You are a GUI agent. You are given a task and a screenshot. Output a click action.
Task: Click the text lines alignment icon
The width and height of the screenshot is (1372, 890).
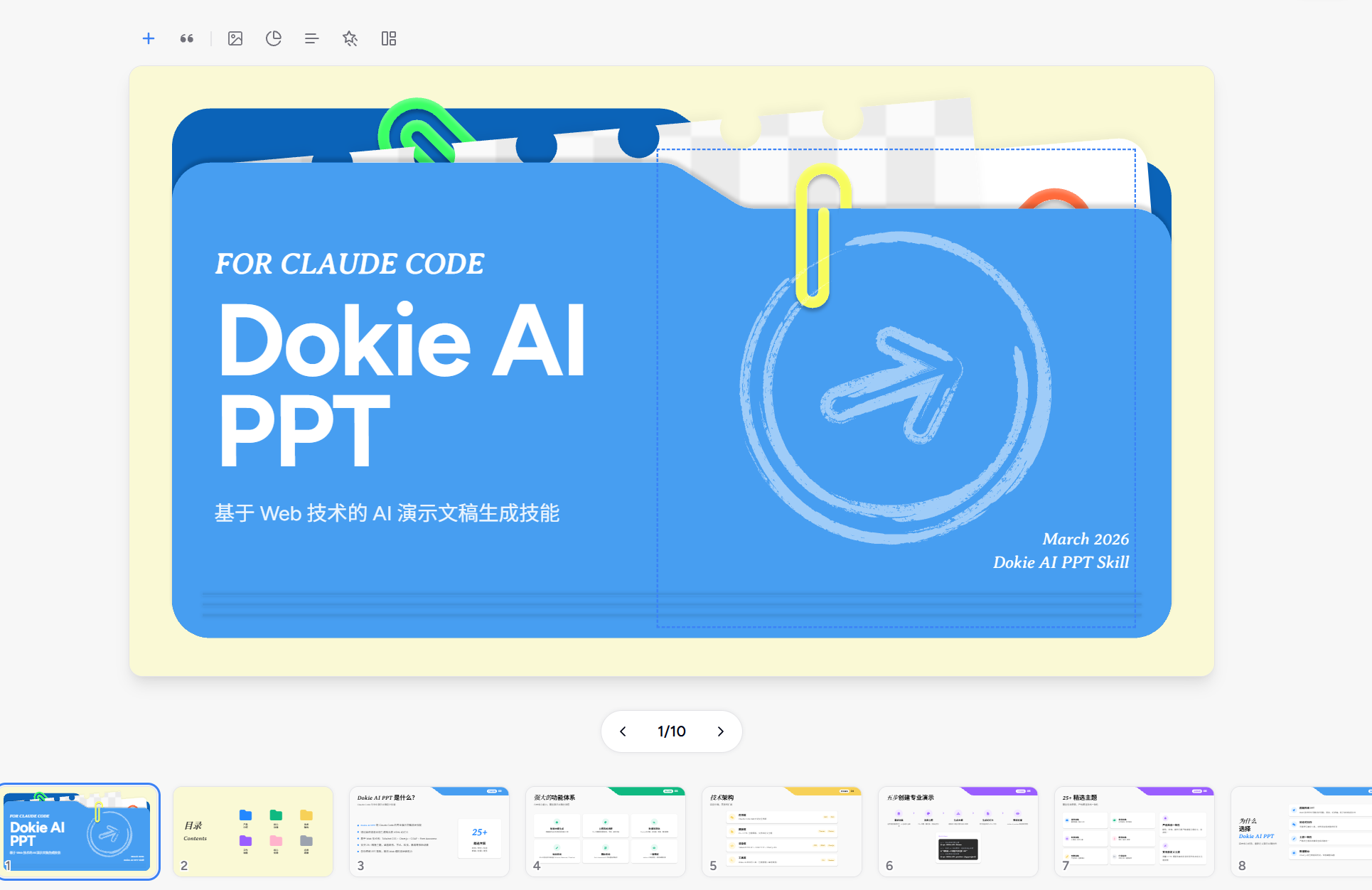click(x=311, y=38)
